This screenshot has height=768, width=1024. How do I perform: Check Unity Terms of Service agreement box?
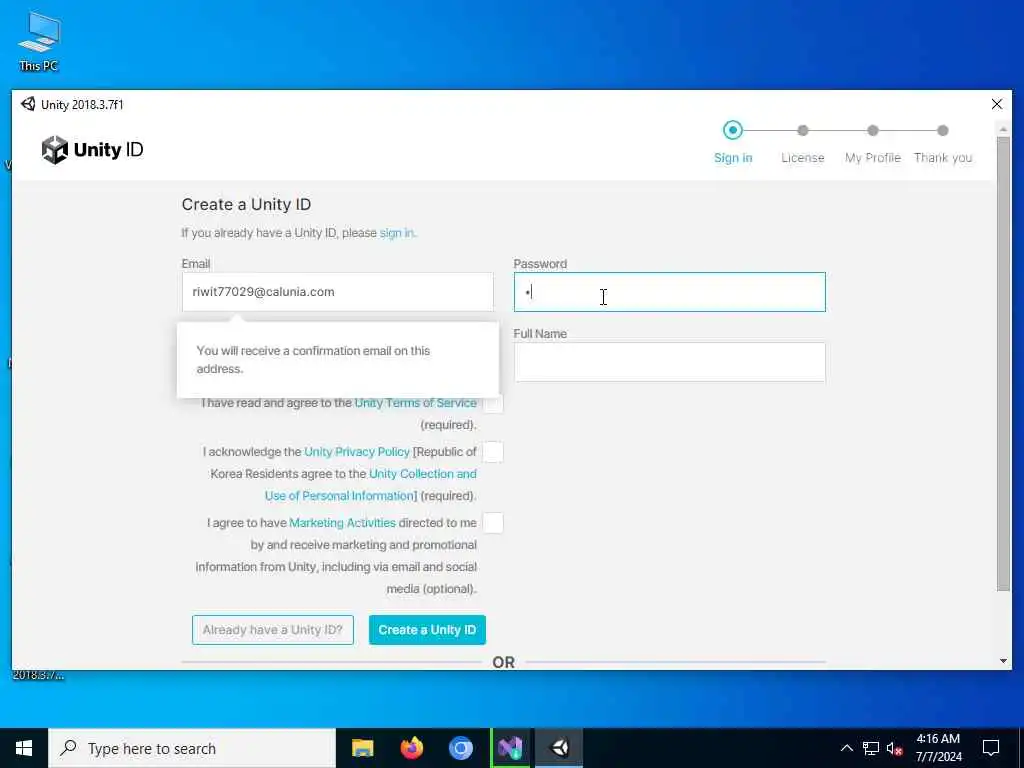tap(493, 404)
